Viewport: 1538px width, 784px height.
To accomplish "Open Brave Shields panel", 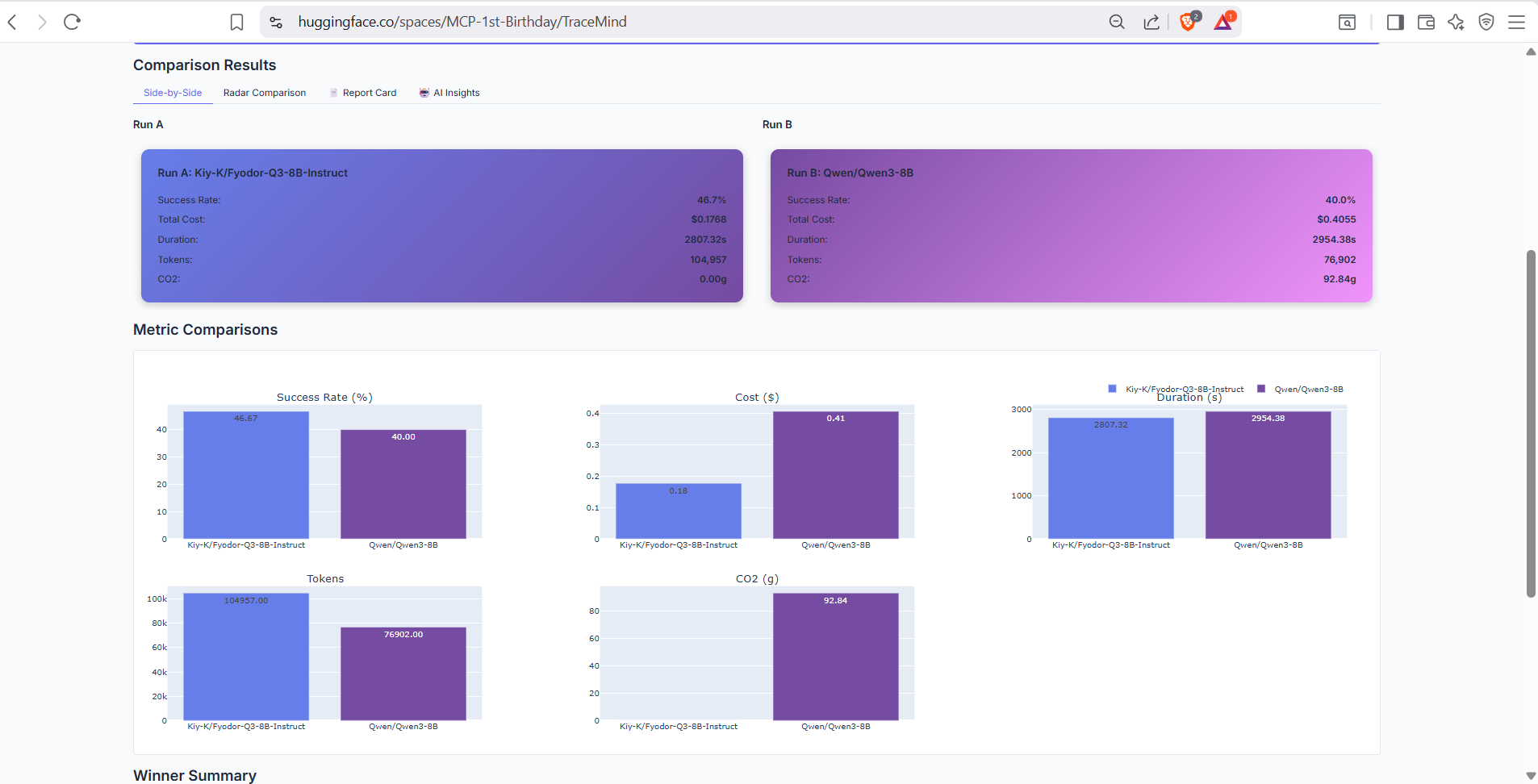I will click(x=1189, y=21).
